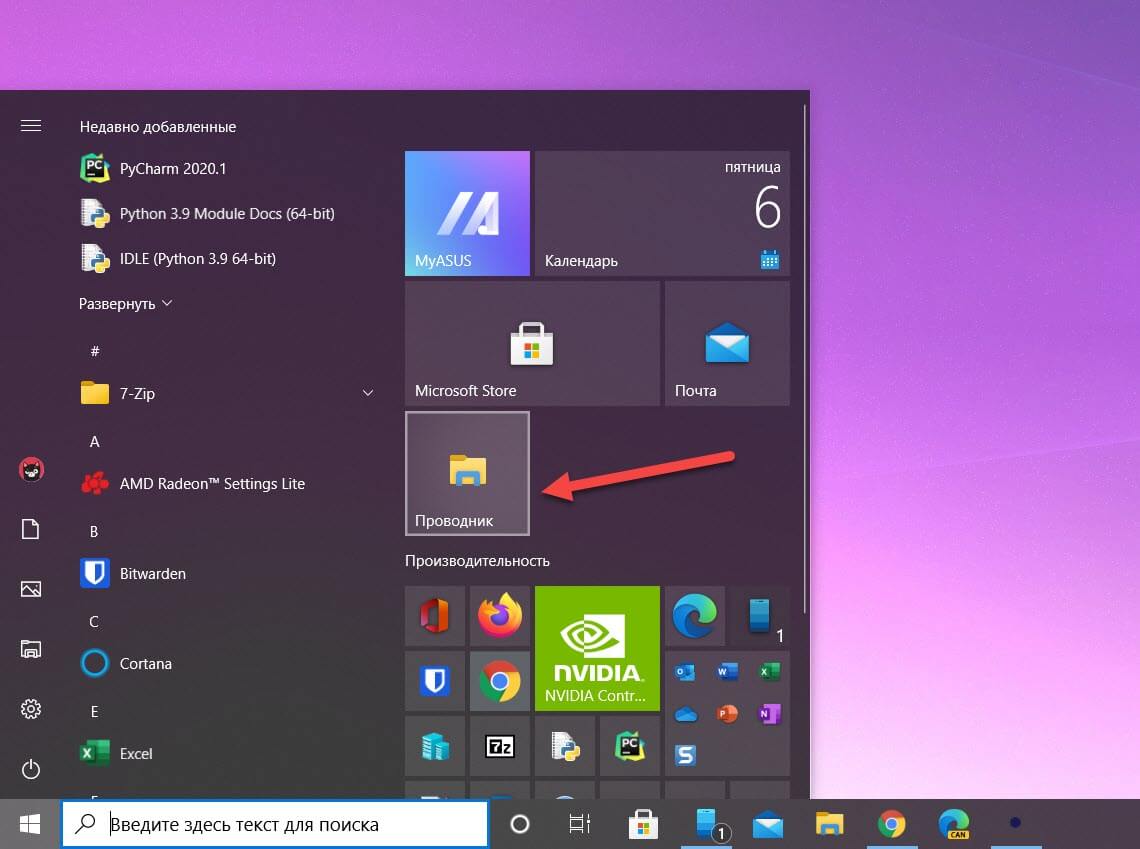Open File Explorer from the left rail
1140x849 pixels.
(31, 649)
